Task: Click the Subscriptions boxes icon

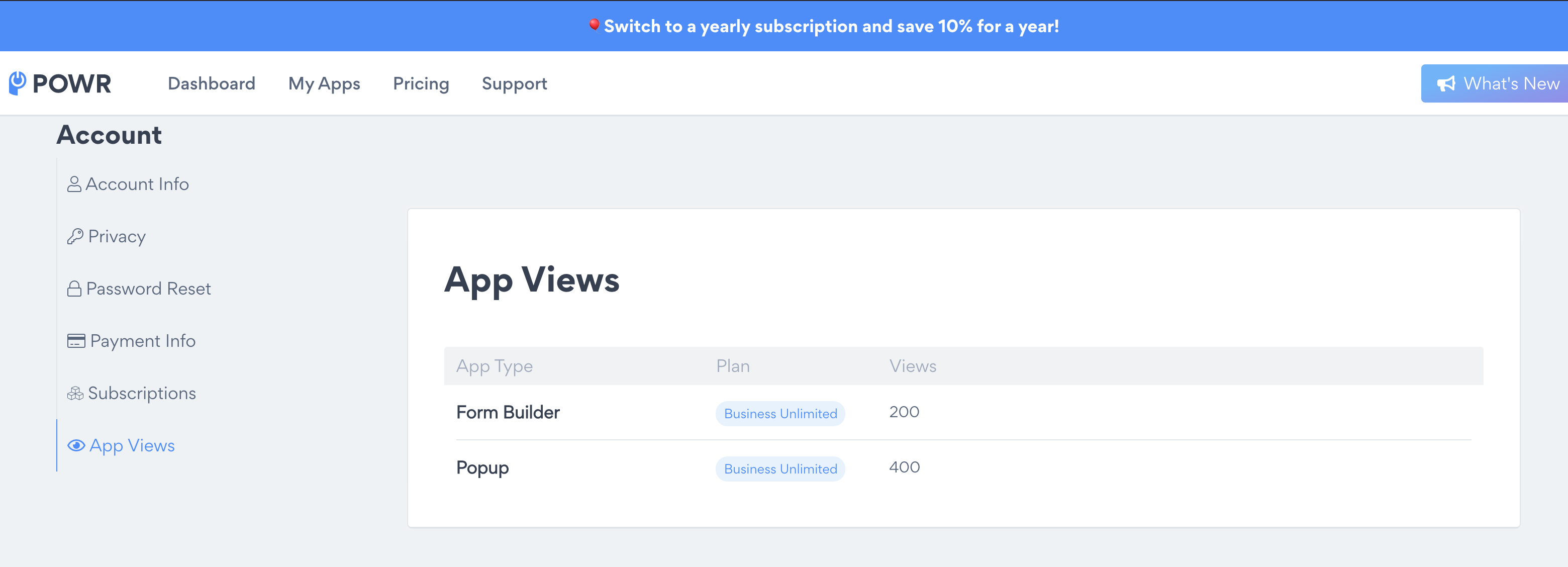Action: point(75,394)
